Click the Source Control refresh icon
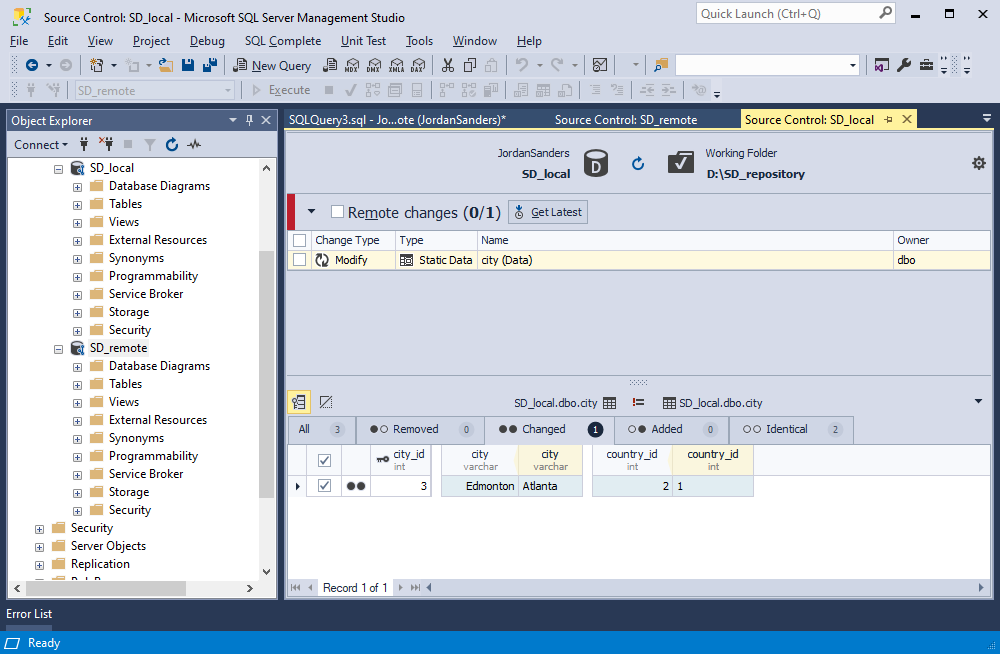This screenshot has width=1000, height=654. tap(638, 164)
